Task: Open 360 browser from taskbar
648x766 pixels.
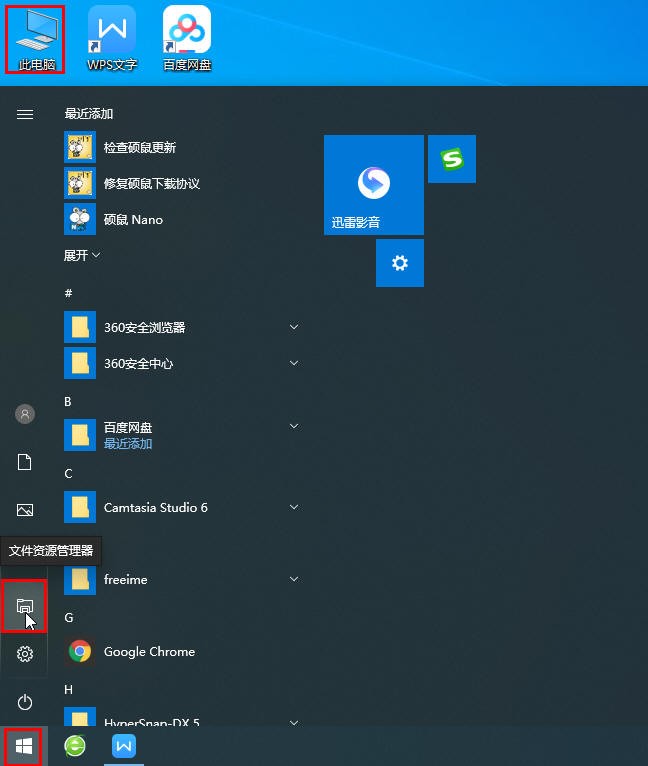Action: click(75, 746)
